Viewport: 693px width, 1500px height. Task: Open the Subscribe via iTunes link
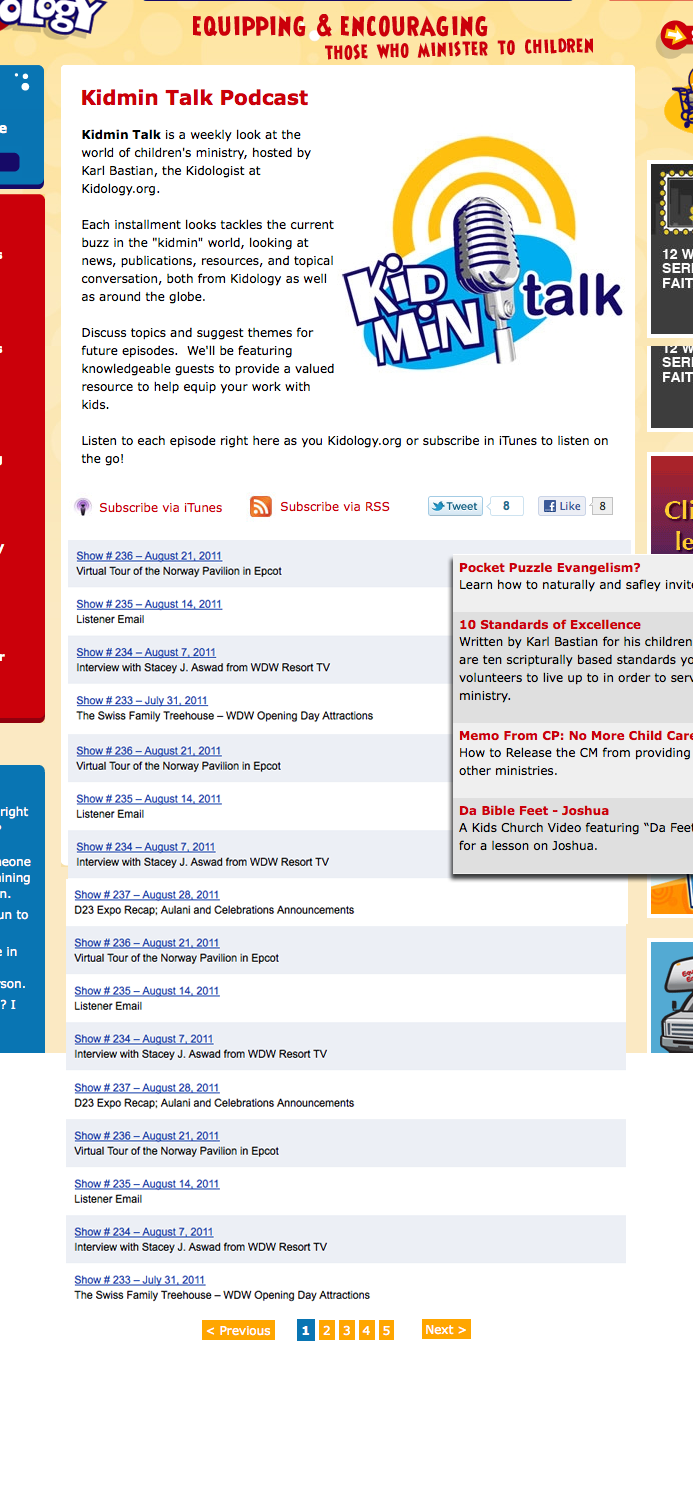pos(161,508)
